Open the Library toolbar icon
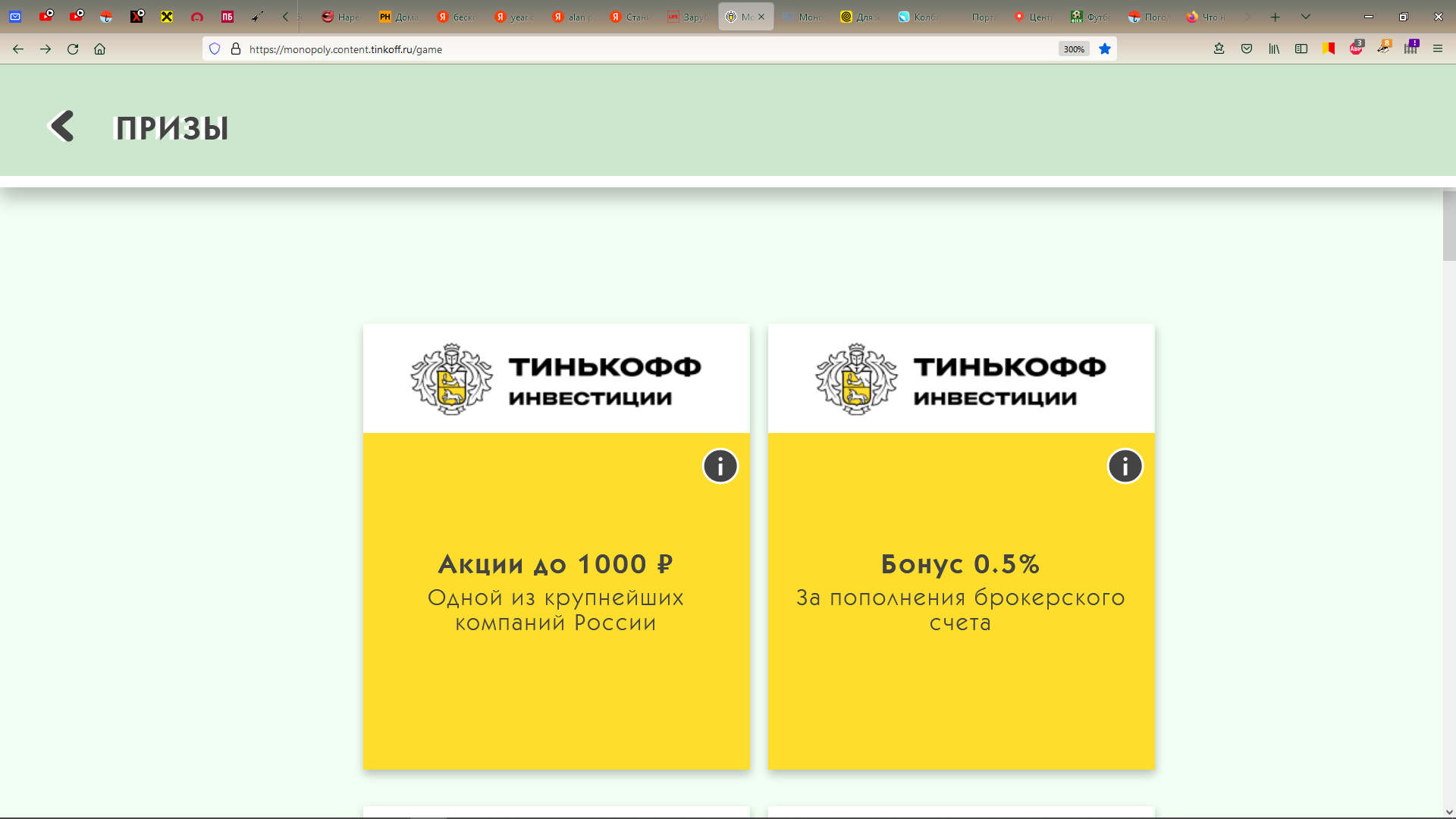Viewport: 1456px width, 819px height. point(1274,49)
